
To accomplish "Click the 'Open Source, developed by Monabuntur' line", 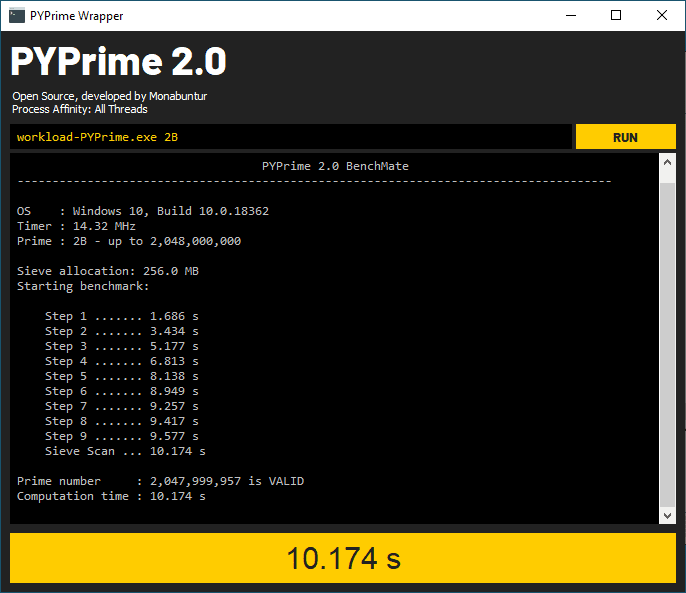I will [109, 96].
